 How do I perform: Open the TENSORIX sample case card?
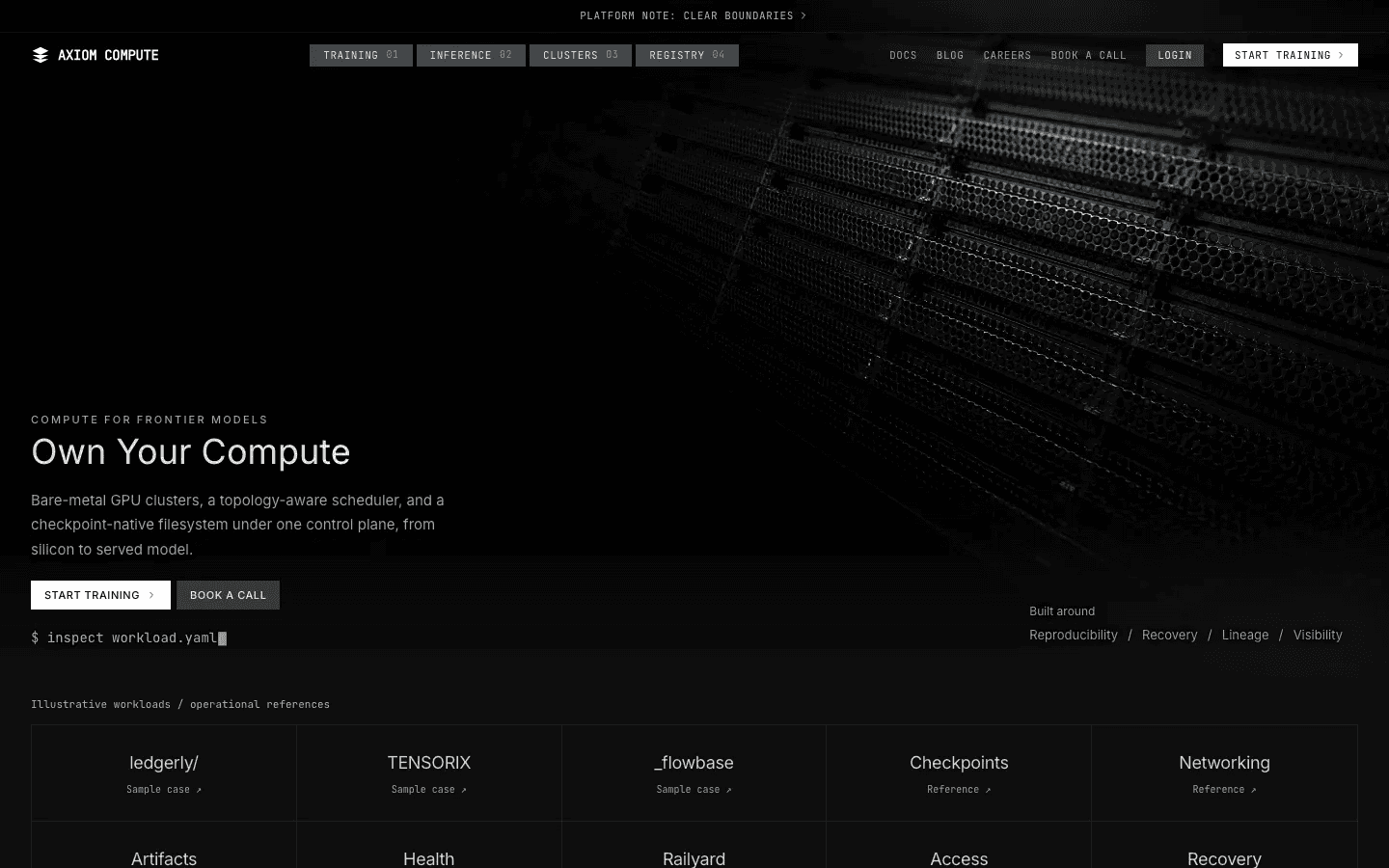pos(429,773)
